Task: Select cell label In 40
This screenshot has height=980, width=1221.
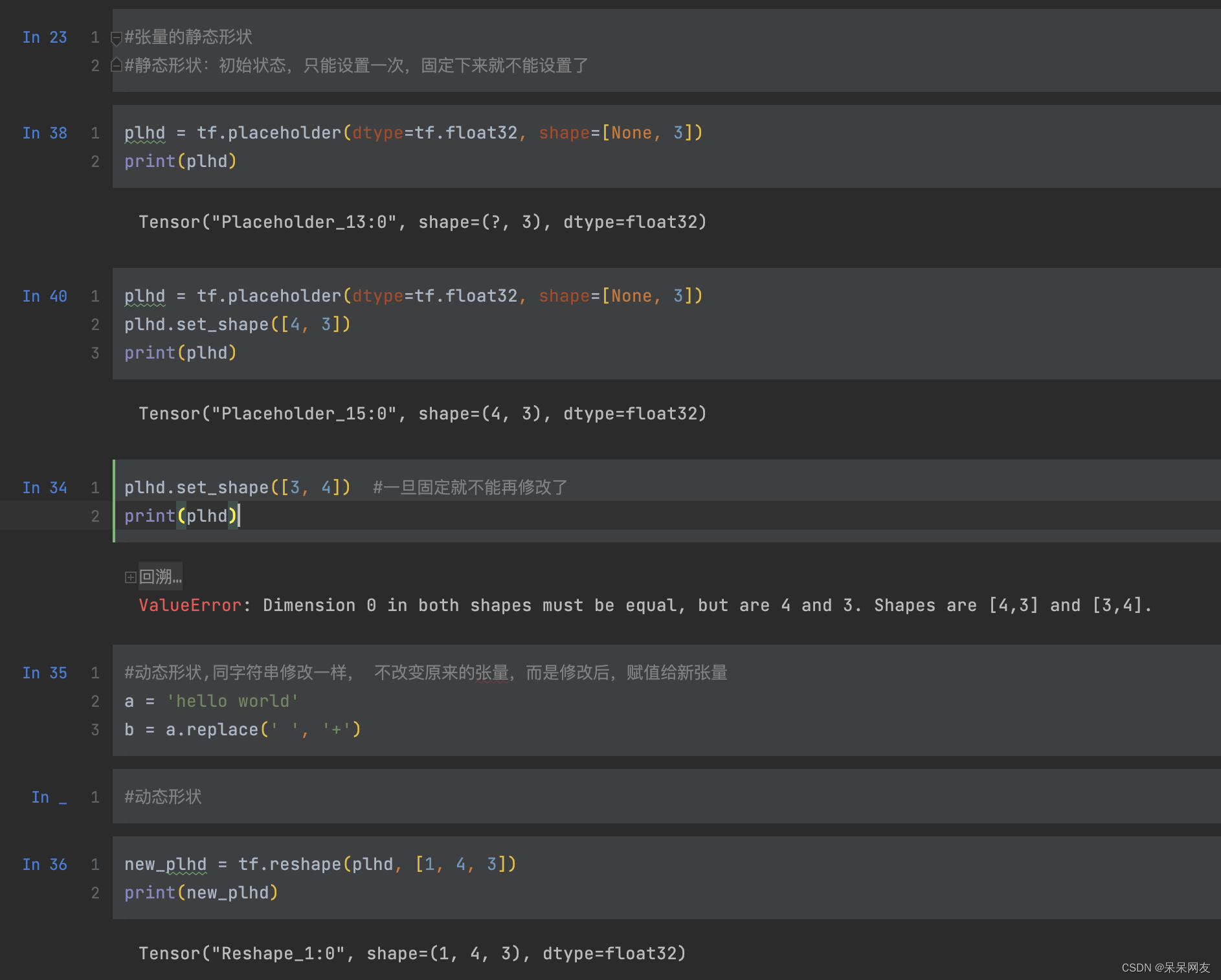Action: (x=45, y=296)
